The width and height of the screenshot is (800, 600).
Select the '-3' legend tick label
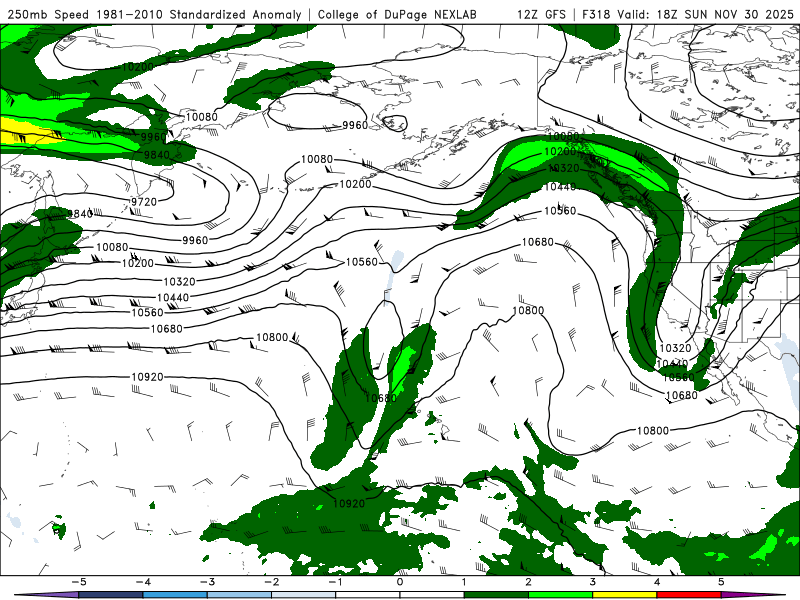(207, 582)
